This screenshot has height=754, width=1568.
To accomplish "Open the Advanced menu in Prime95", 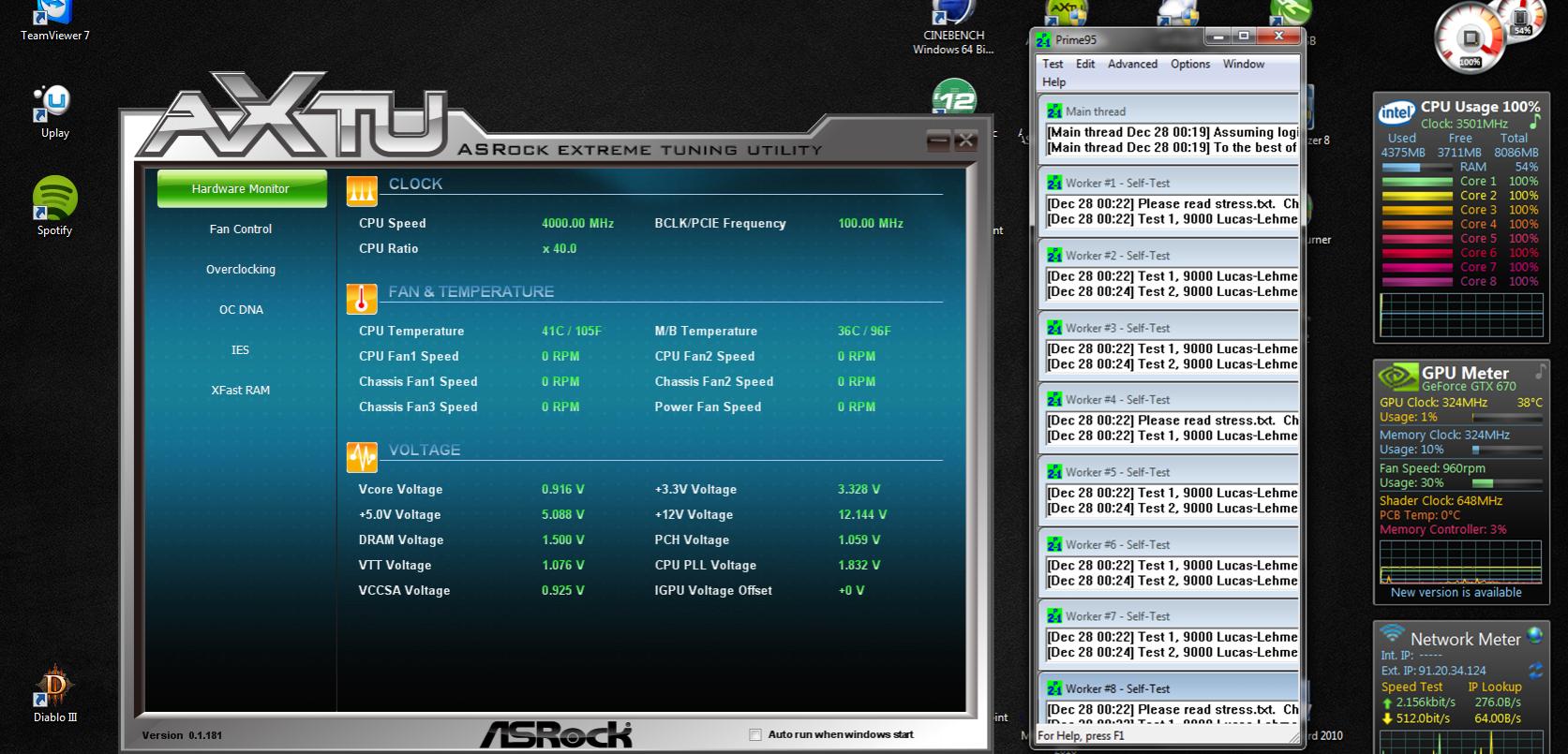I will tap(1132, 64).
